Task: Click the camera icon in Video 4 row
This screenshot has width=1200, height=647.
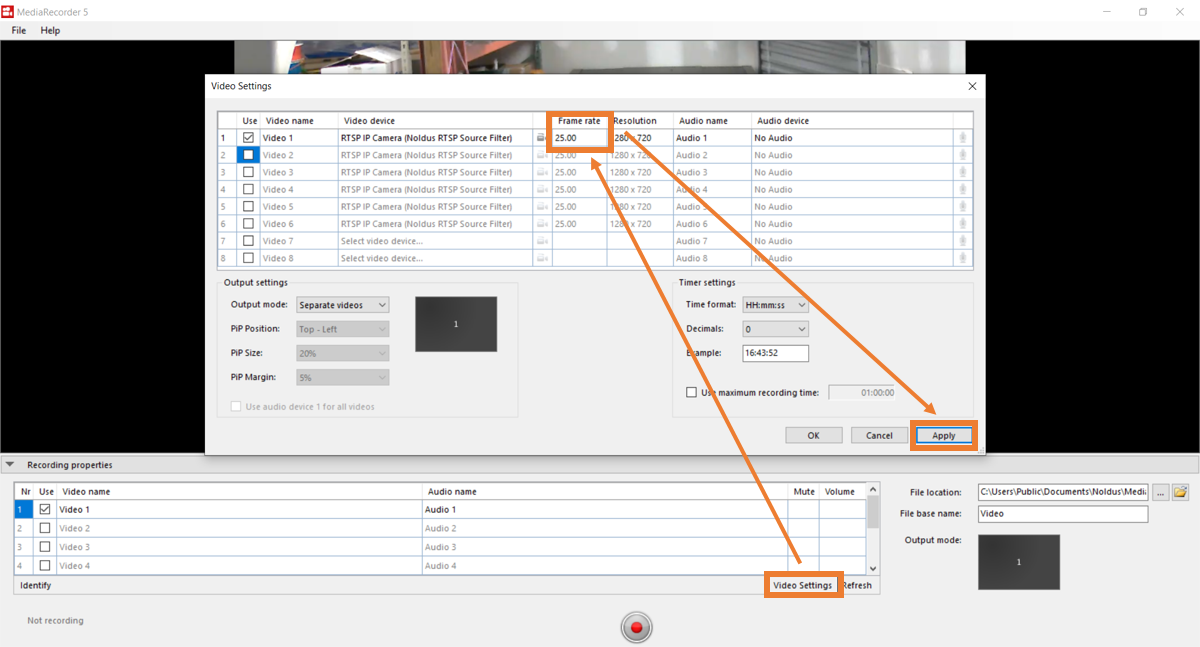Action: (541, 189)
